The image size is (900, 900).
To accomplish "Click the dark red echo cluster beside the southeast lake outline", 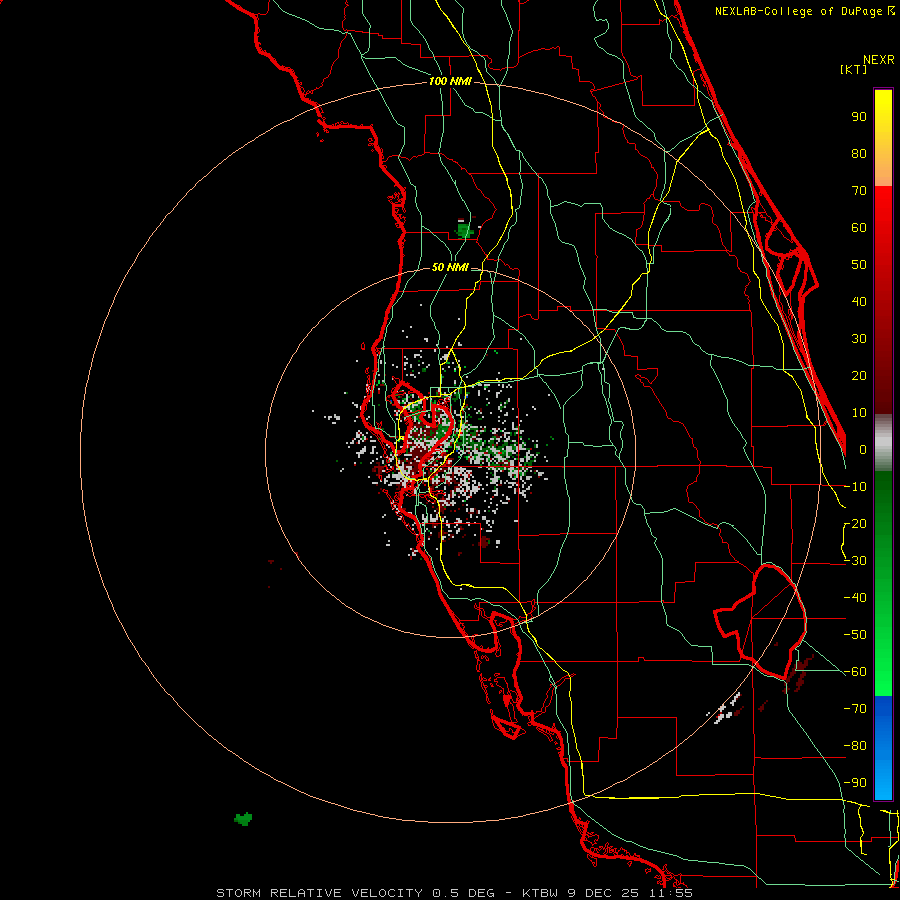I will [x=798, y=674].
